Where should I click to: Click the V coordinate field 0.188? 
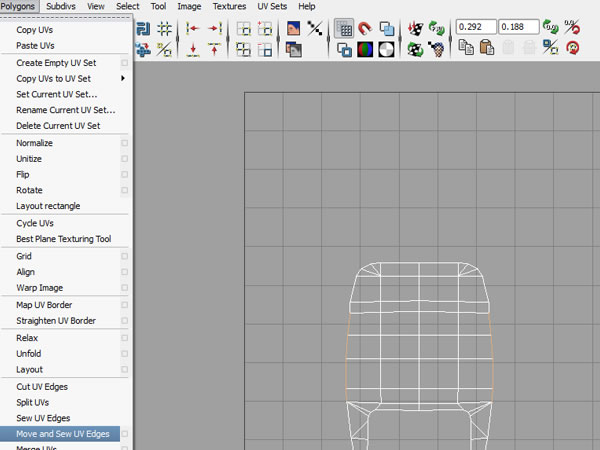click(518, 27)
